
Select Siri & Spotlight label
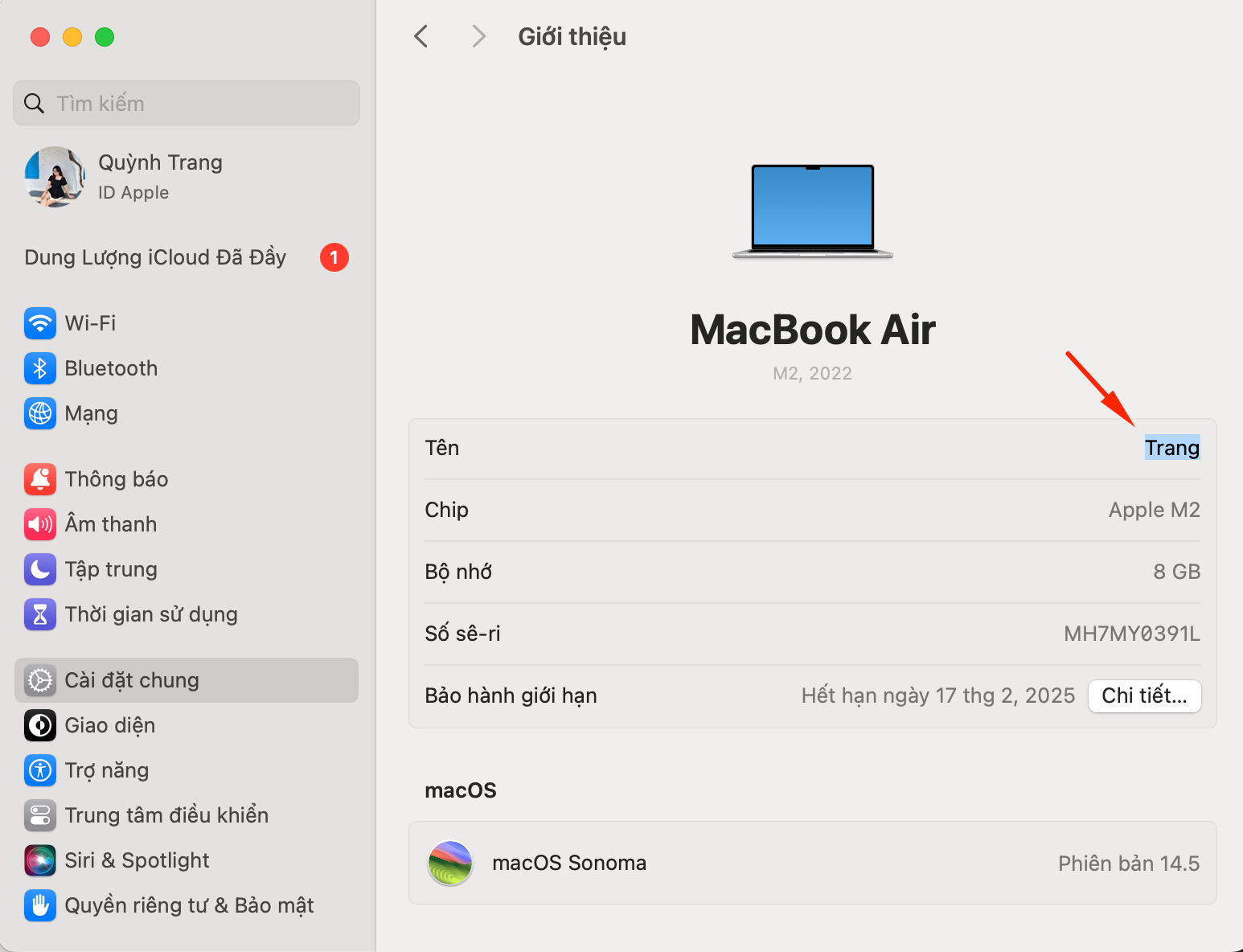pos(137,860)
